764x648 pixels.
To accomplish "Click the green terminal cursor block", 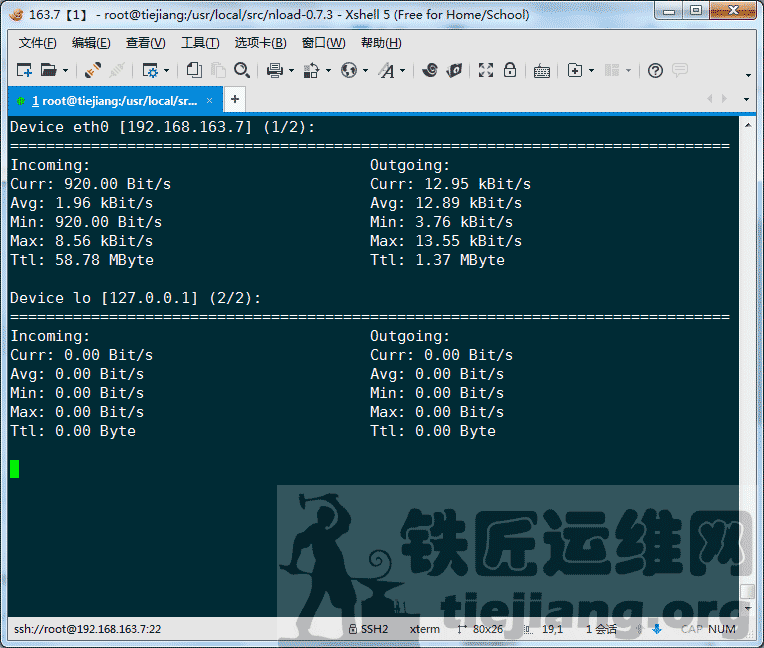I will click(x=15, y=469).
